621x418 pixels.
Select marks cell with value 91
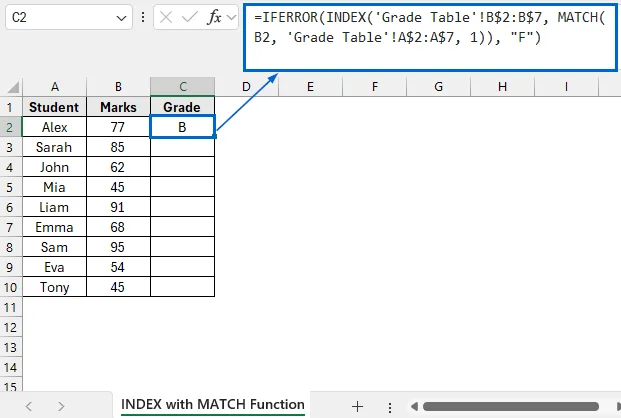(118, 207)
